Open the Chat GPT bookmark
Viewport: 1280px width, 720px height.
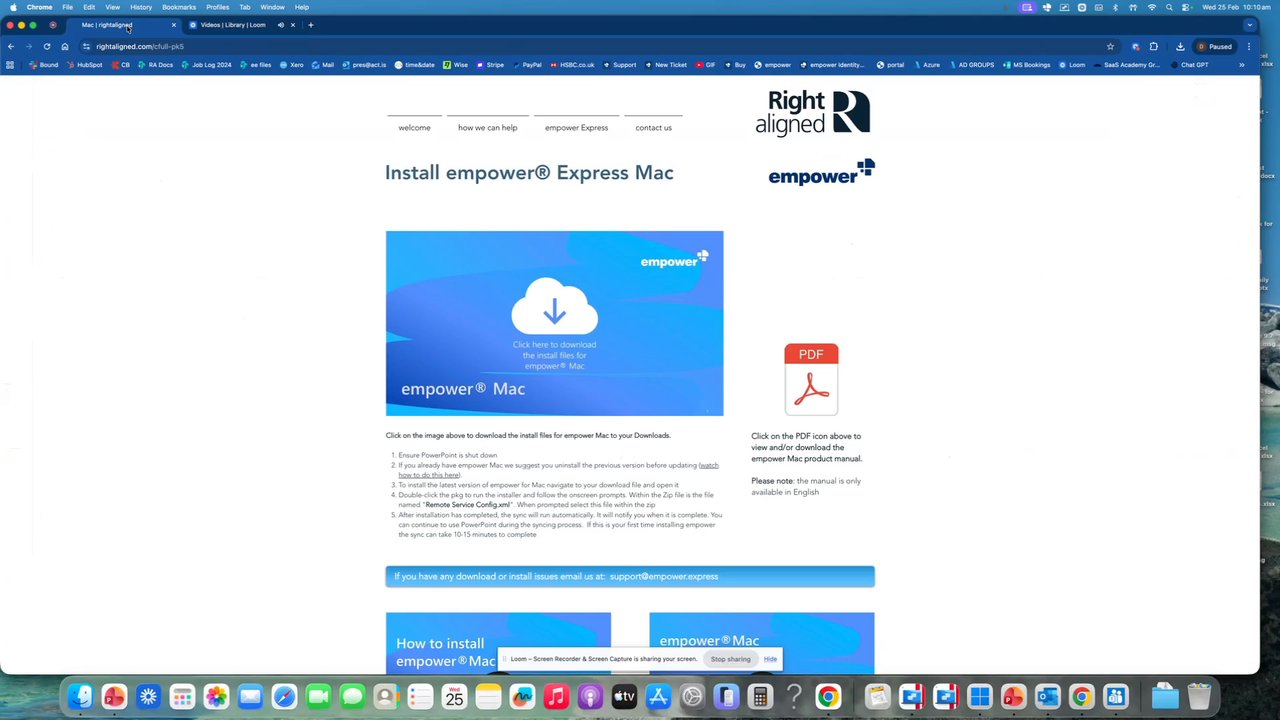click(x=1189, y=65)
